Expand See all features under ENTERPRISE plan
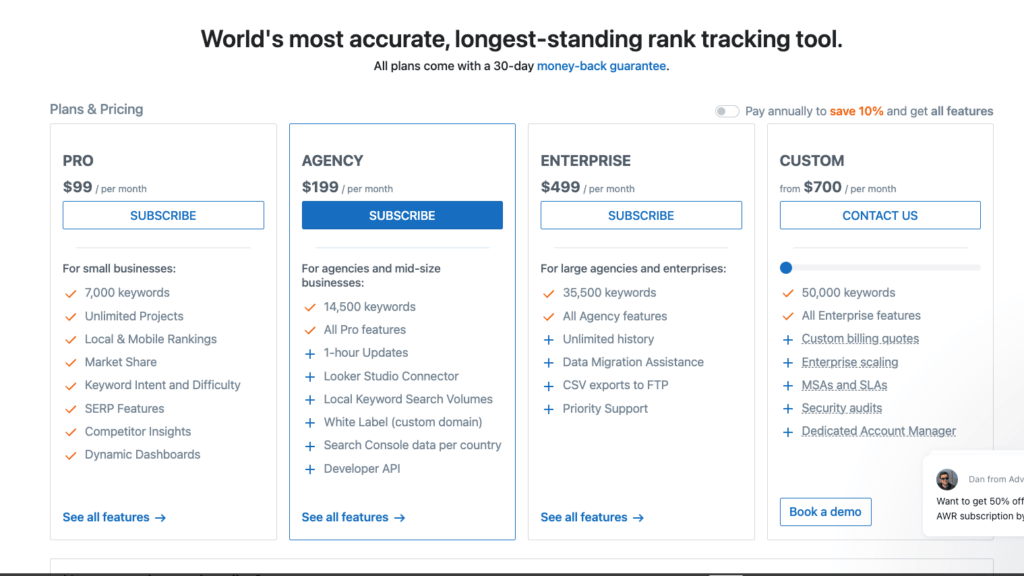The height and width of the screenshot is (576, 1024). click(592, 517)
